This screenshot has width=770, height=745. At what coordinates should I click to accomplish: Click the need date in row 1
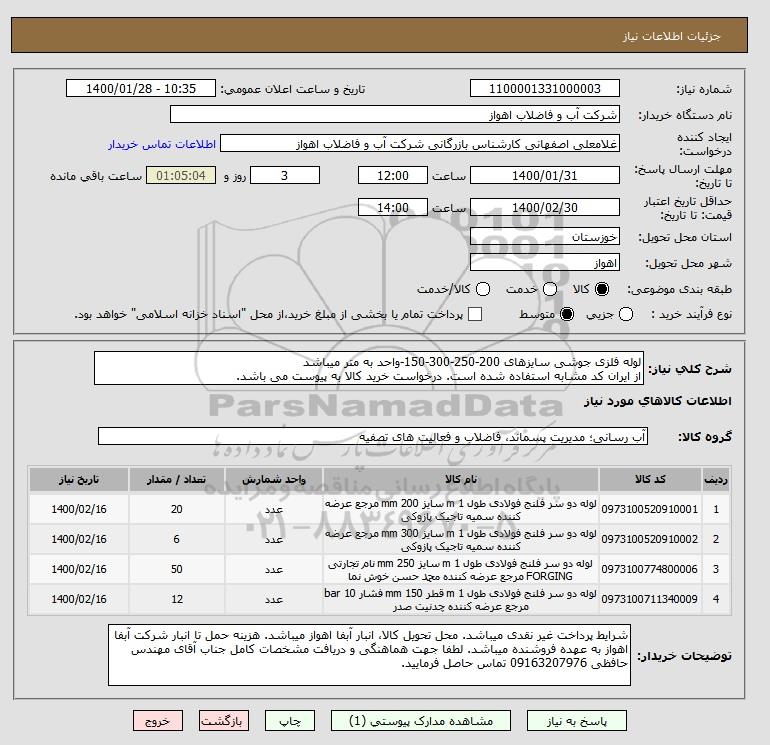(x=79, y=509)
